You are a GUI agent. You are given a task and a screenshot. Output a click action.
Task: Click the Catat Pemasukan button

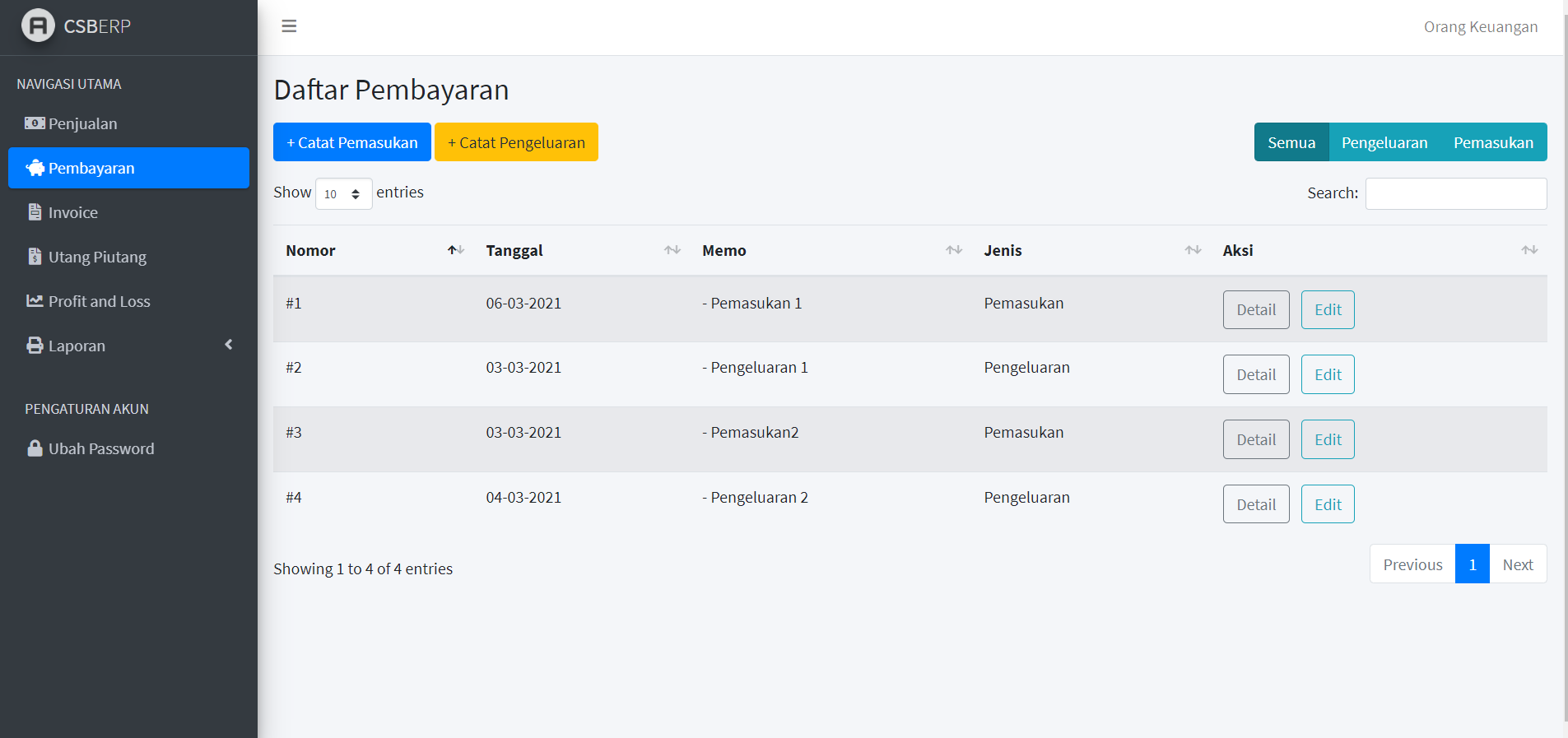351,142
